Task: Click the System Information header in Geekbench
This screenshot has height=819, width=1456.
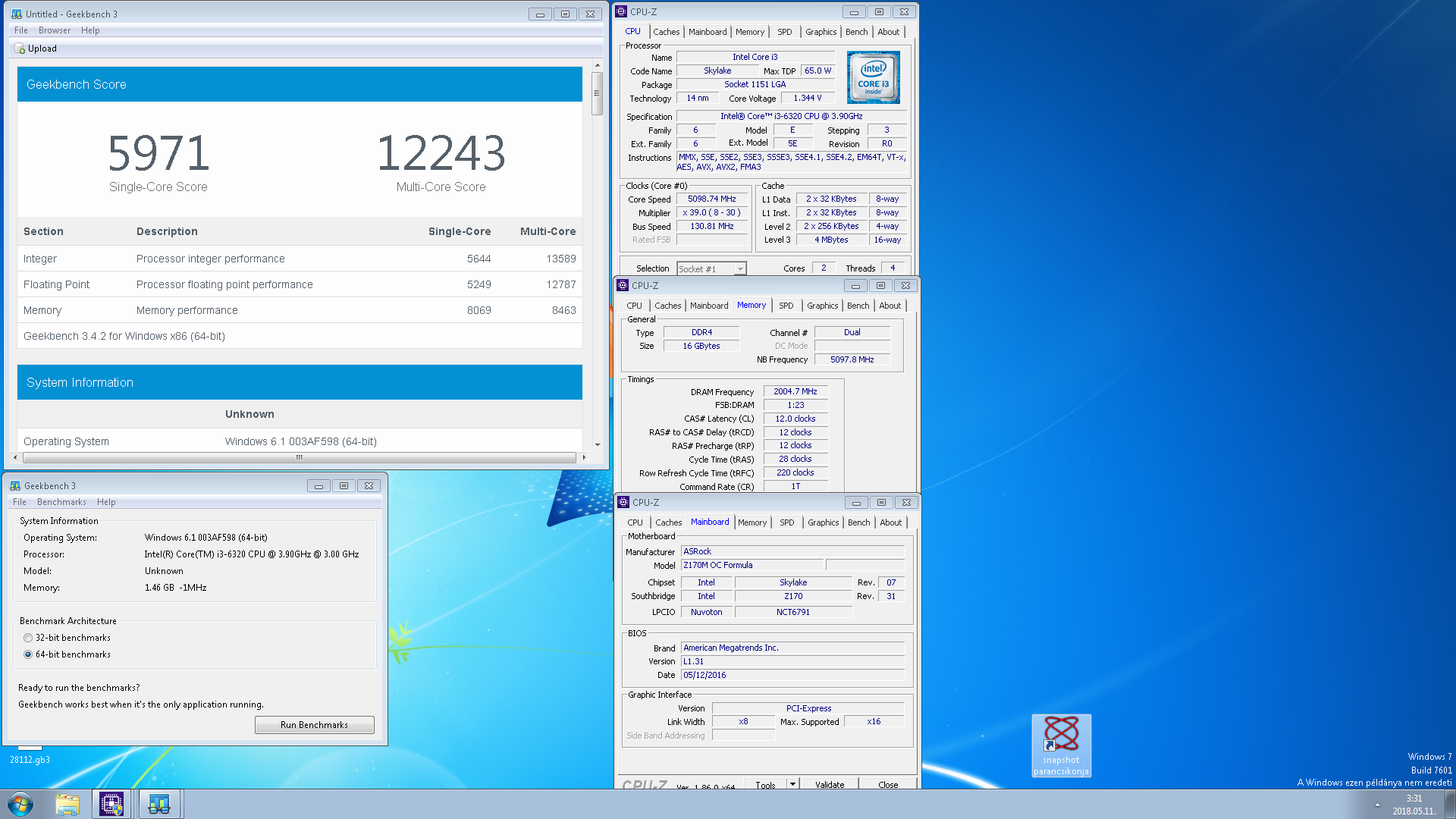Action: [x=300, y=382]
